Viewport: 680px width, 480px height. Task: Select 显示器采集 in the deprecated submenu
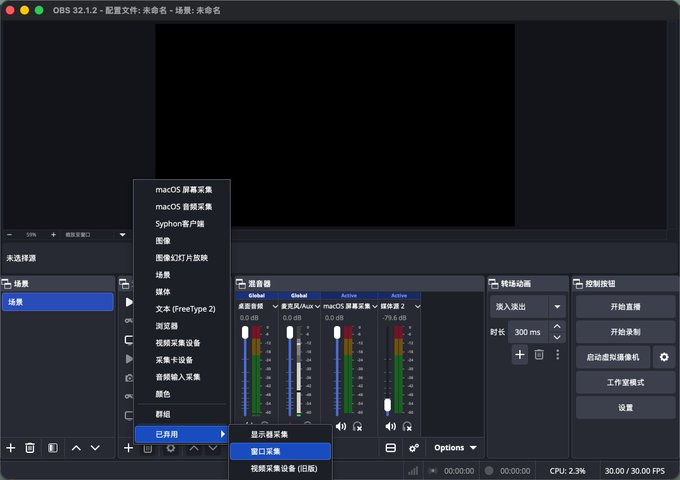(x=281, y=434)
